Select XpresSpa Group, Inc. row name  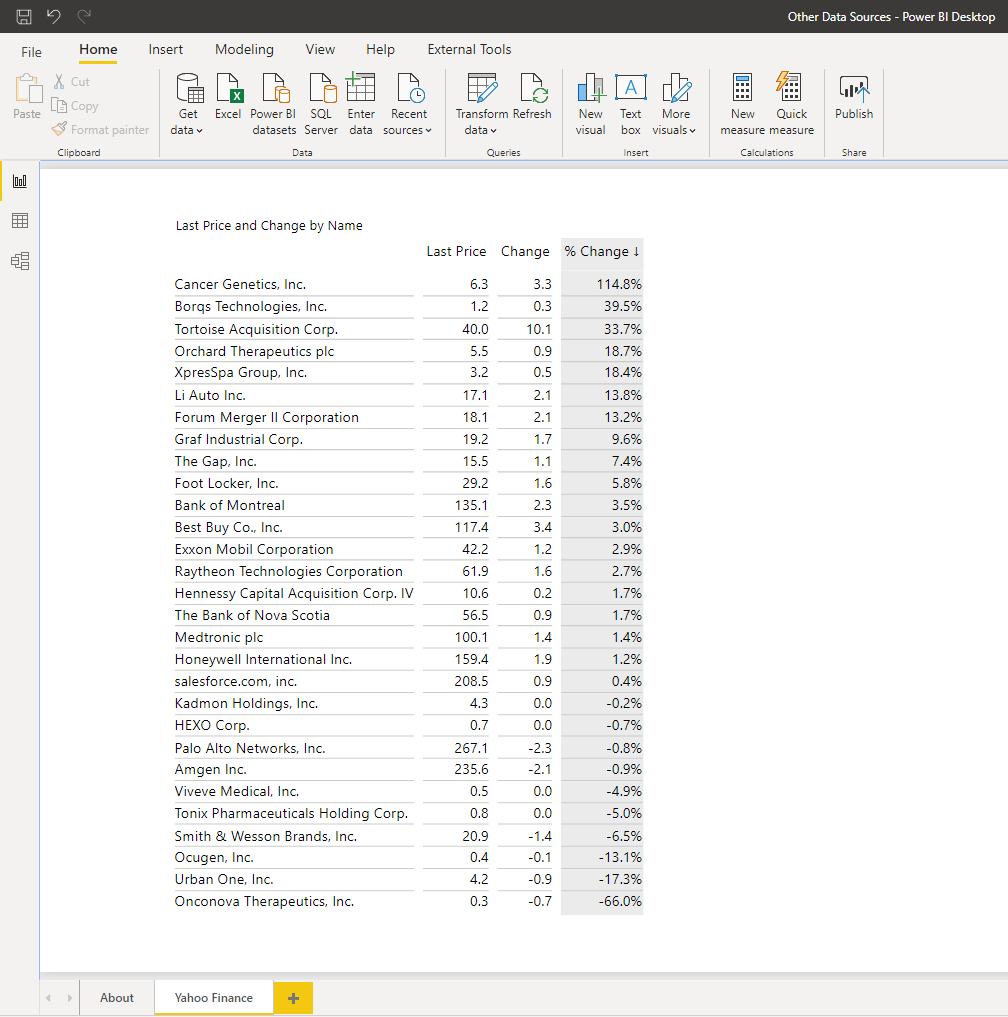[241, 372]
